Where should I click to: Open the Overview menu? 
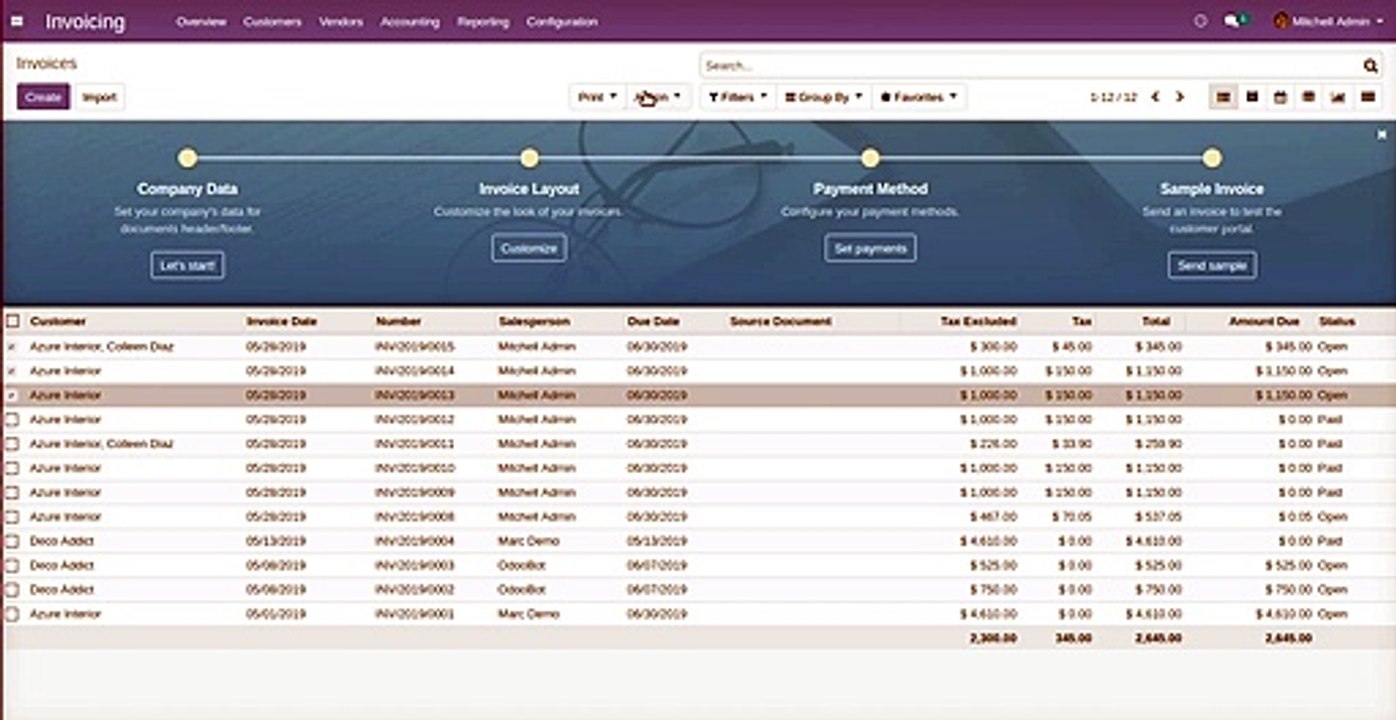point(201,21)
